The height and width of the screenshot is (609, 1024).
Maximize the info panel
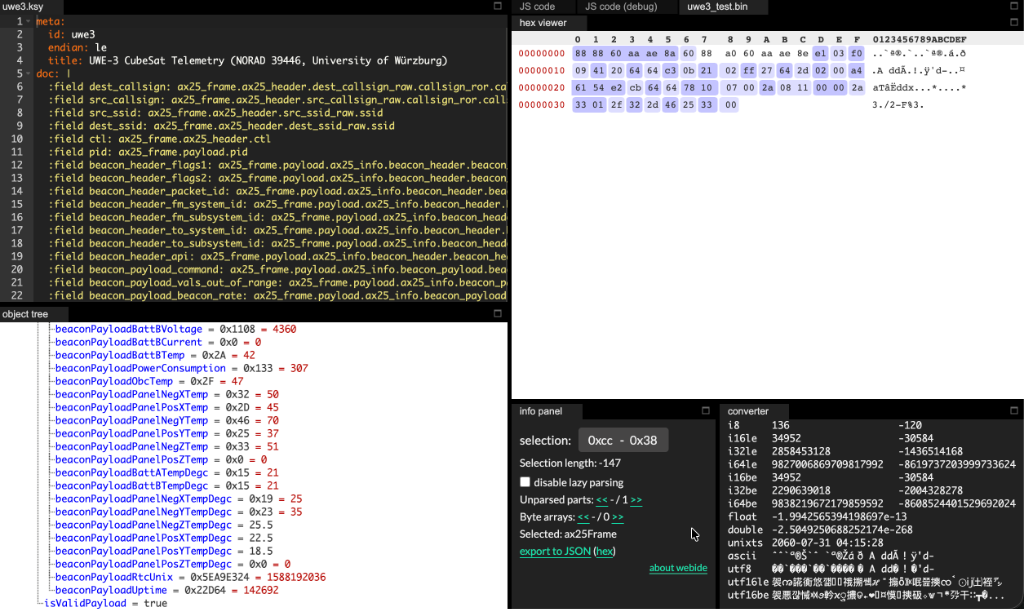pyautogui.click(x=705, y=411)
